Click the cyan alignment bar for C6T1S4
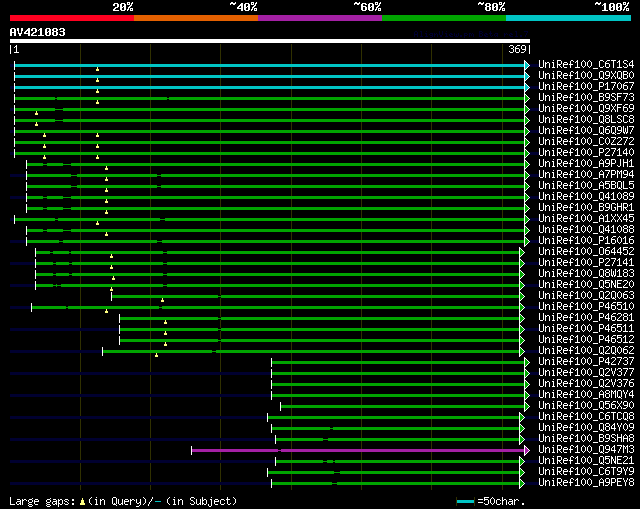 [269, 65]
